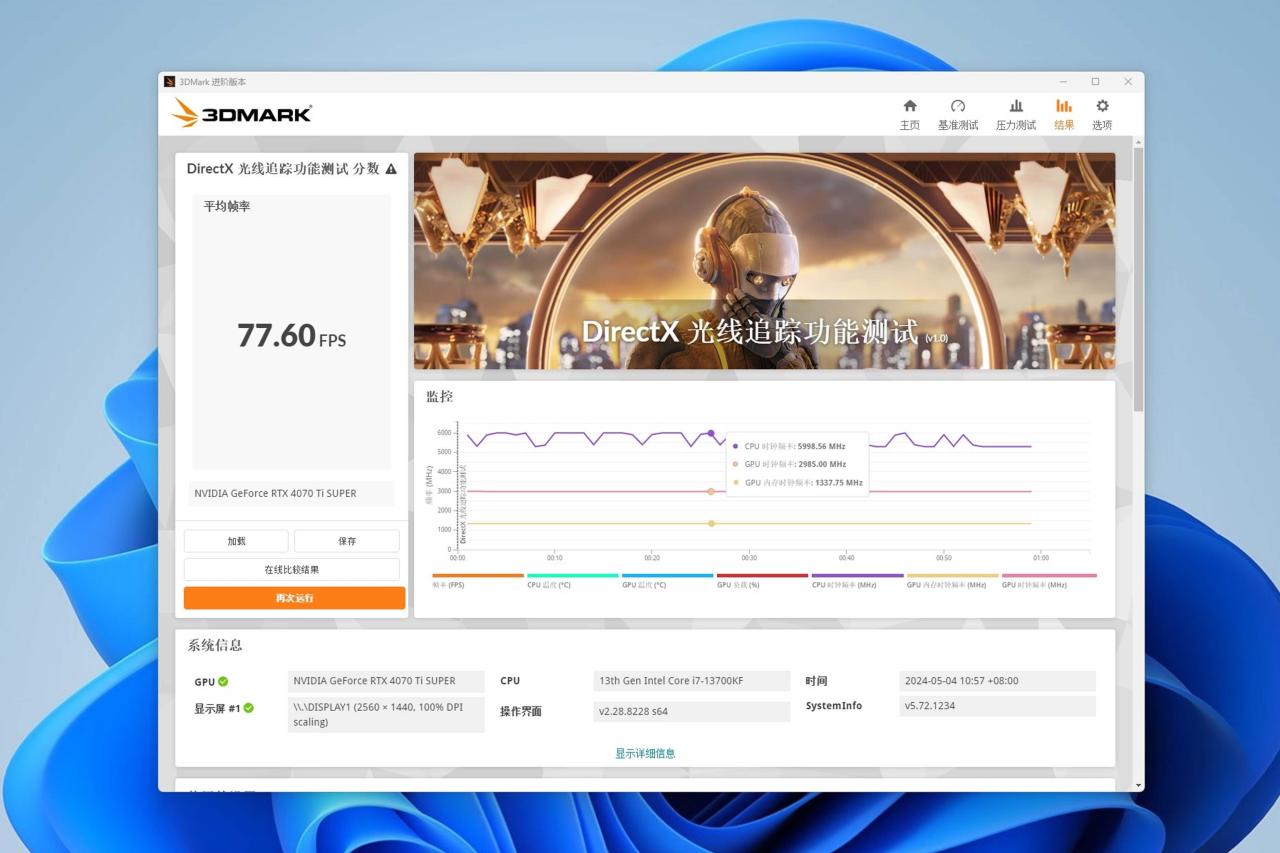
Task: Open the 显示详细信息 link
Action: point(645,754)
